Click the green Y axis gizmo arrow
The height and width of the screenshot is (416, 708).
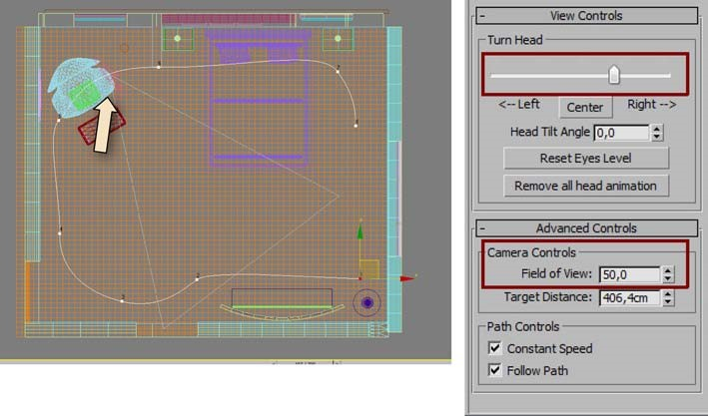(x=360, y=231)
